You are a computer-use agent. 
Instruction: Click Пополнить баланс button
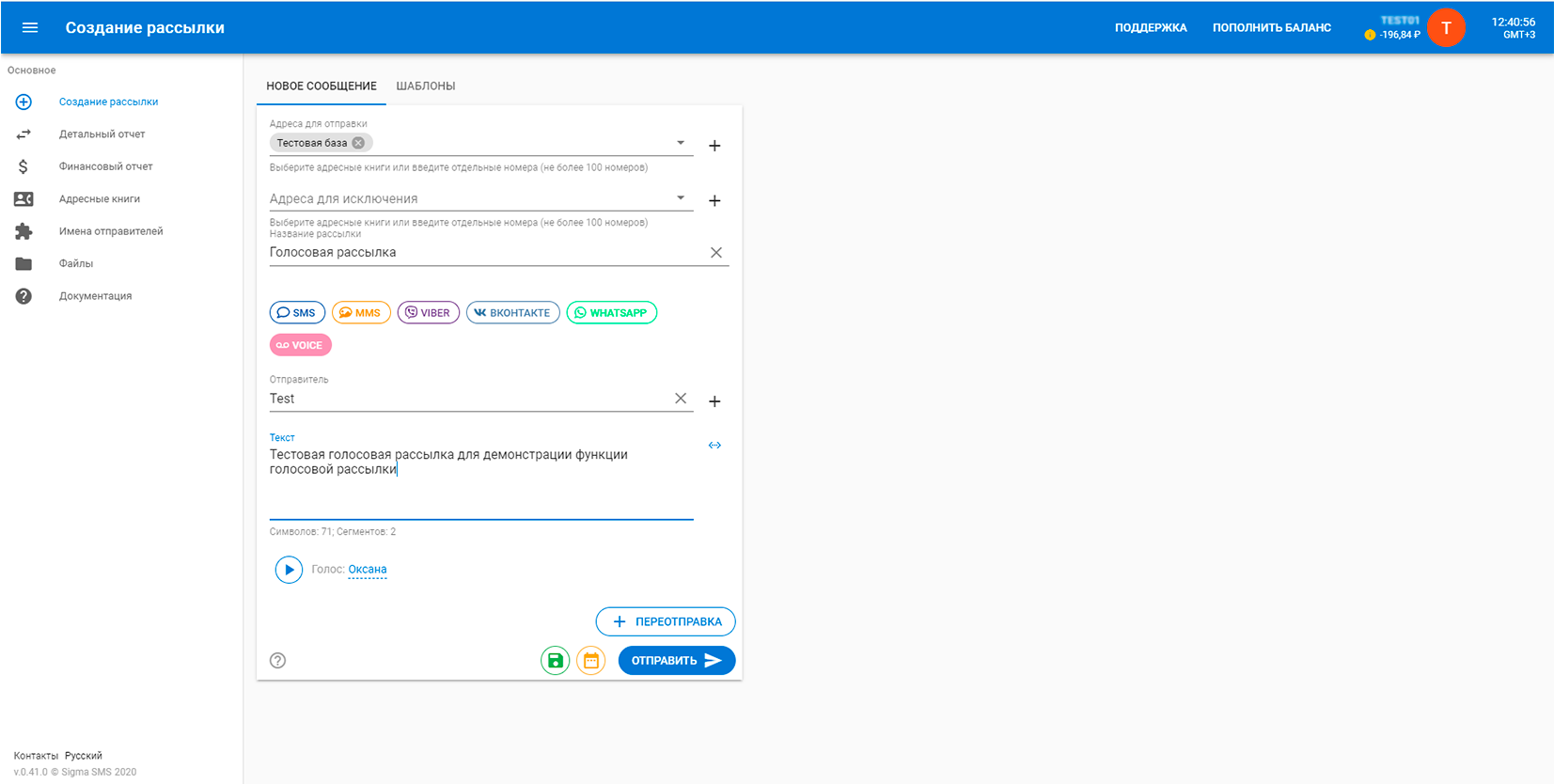tap(1272, 27)
